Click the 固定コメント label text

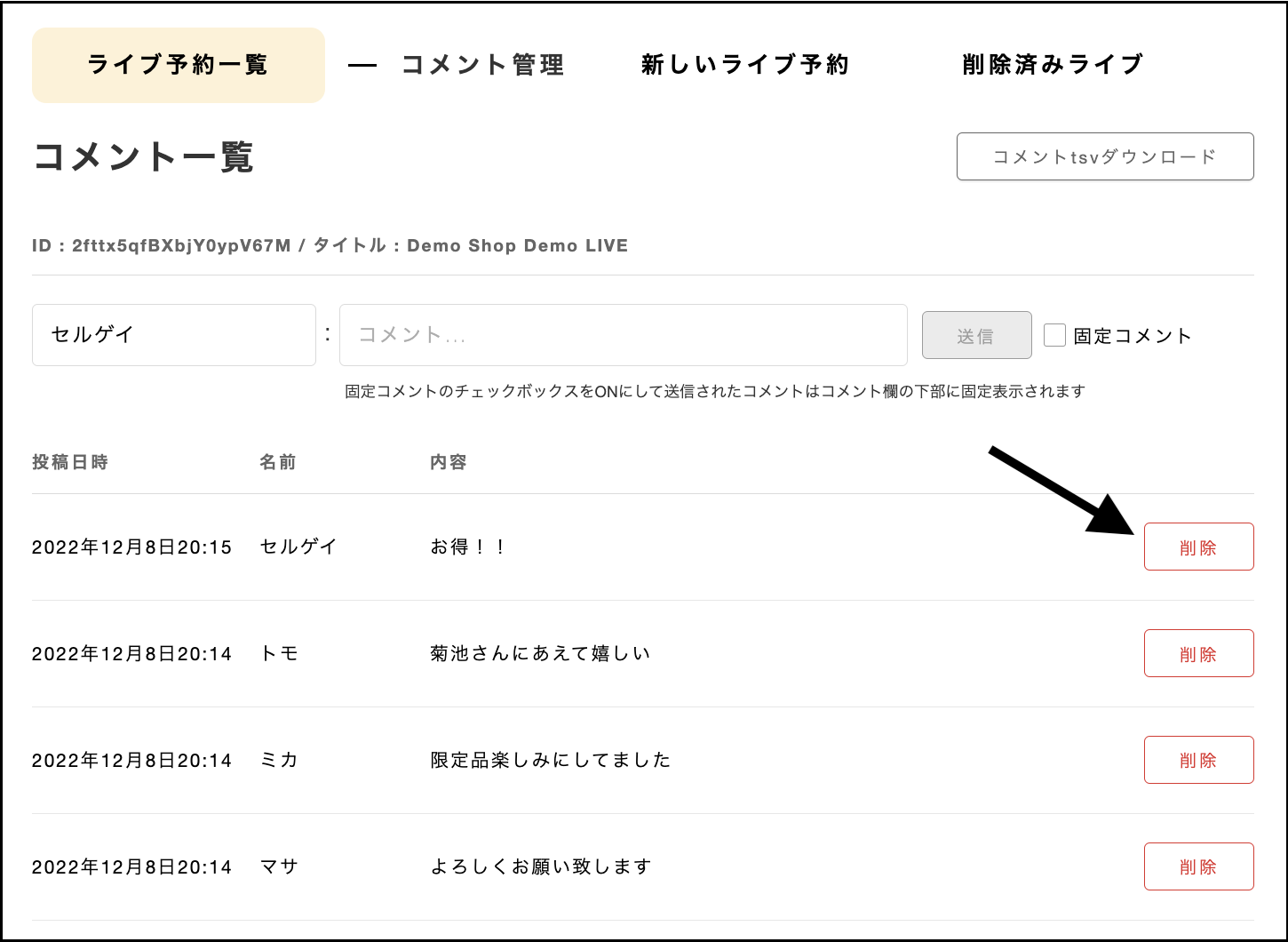pyautogui.click(x=1132, y=336)
